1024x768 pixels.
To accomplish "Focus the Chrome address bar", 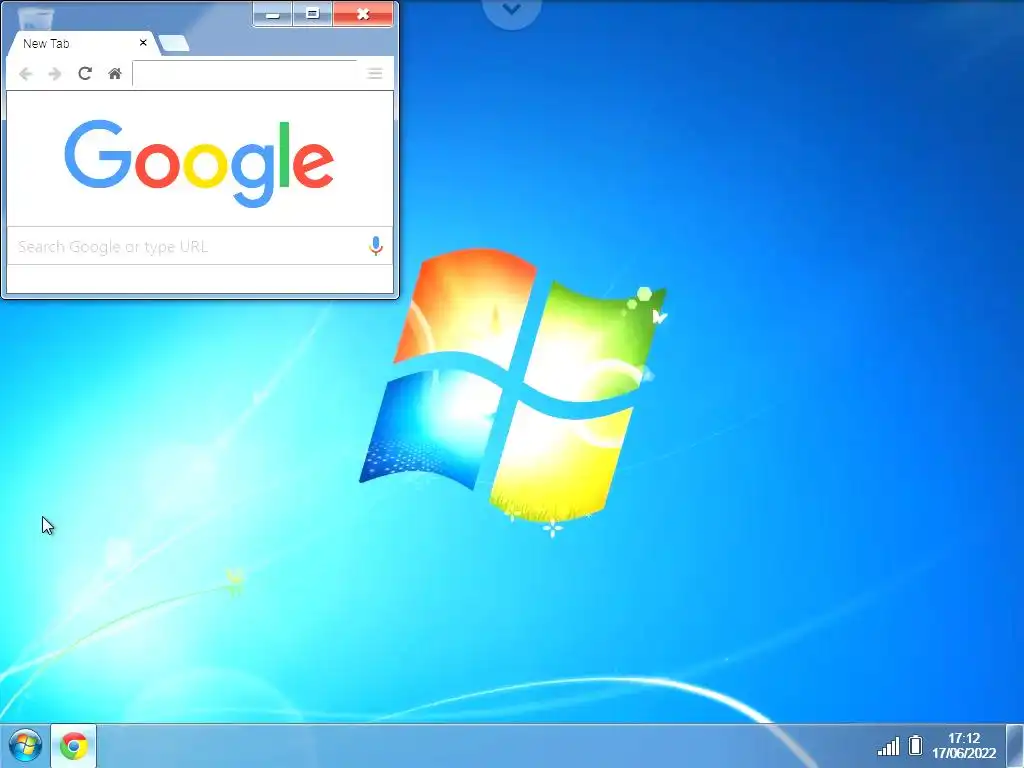I will pyautogui.click(x=246, y=73).
